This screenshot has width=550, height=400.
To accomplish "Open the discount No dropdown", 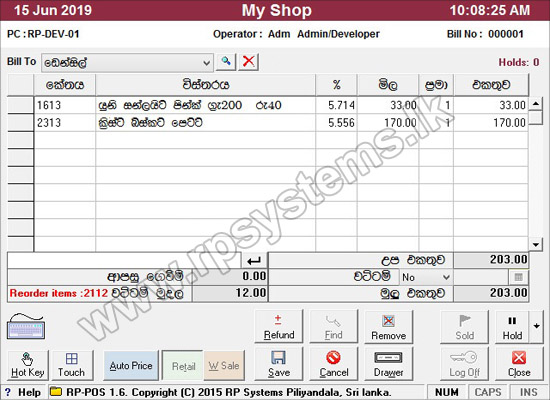I will pos(426,277).
